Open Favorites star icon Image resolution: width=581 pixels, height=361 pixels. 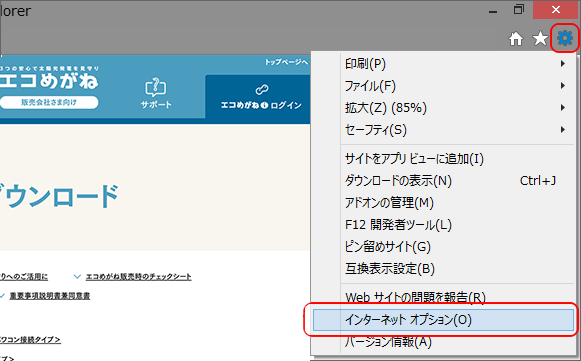[540, 39]
